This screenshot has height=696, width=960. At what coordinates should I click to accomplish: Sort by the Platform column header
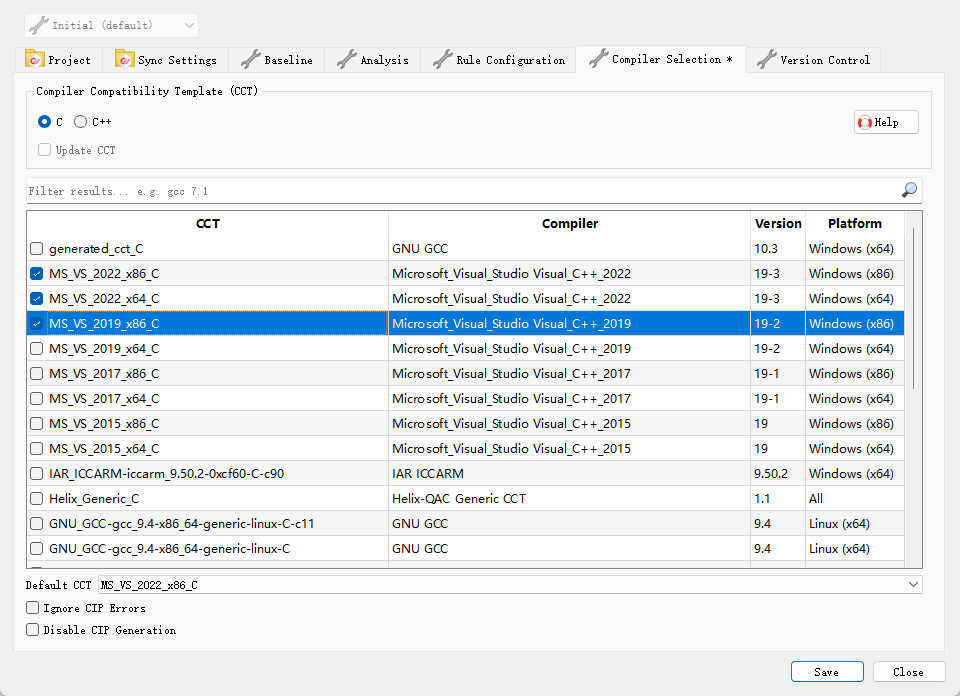coord(855,223)
